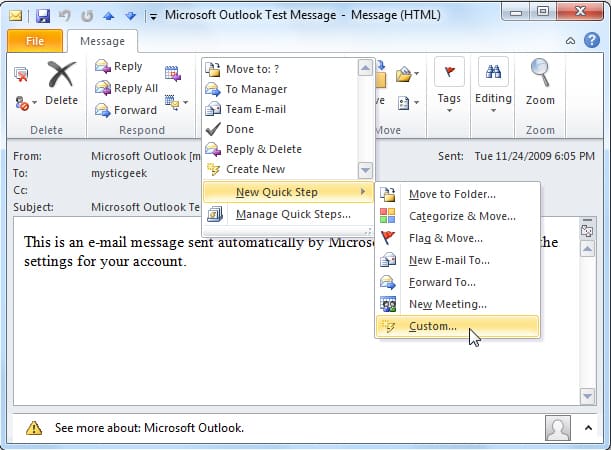611x450 pixels.
Task: Choose Move to Folder... quick step
Action: [457, 194]
